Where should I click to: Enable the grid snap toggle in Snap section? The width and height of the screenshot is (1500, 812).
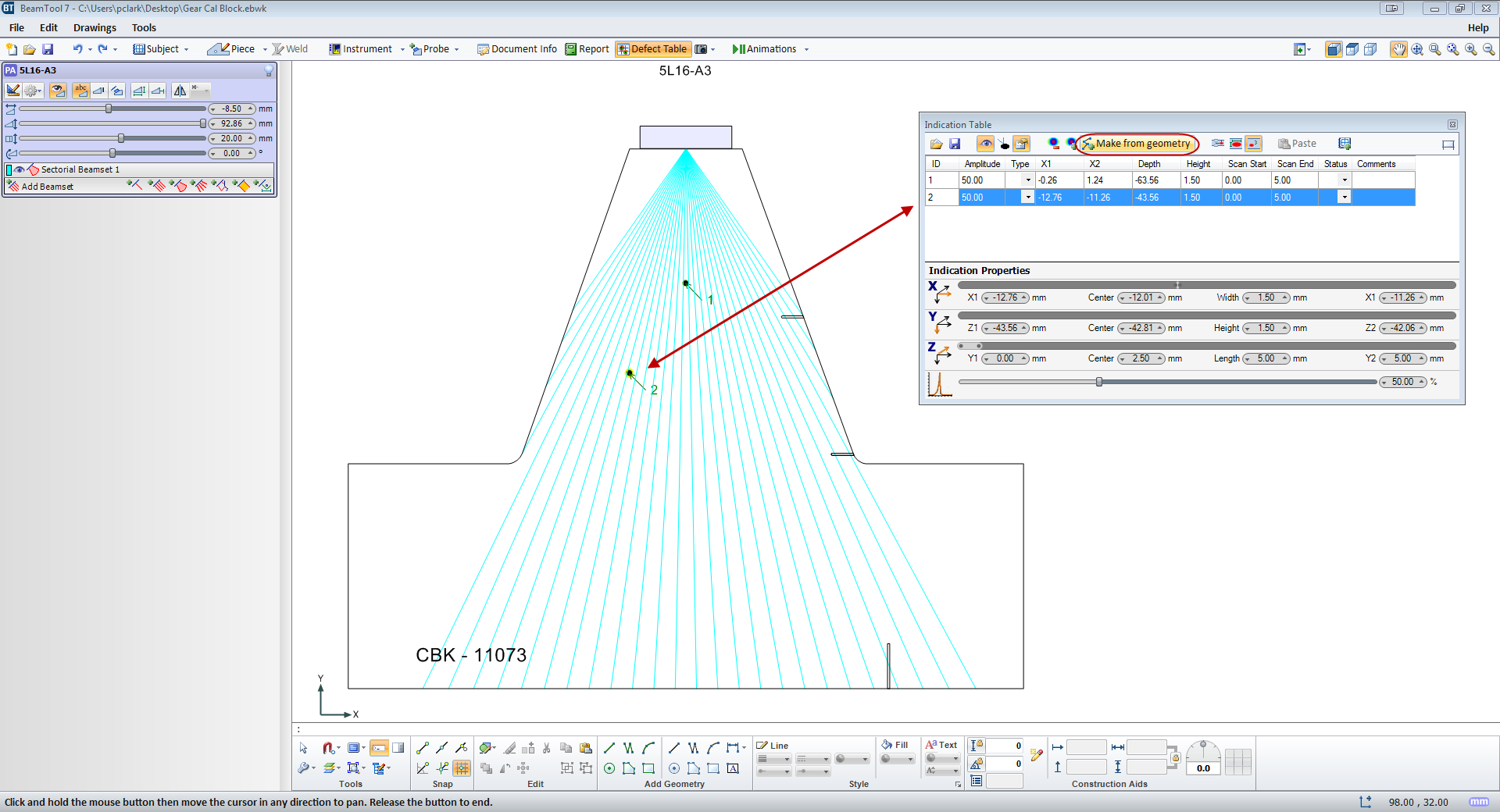coord(461,769)
